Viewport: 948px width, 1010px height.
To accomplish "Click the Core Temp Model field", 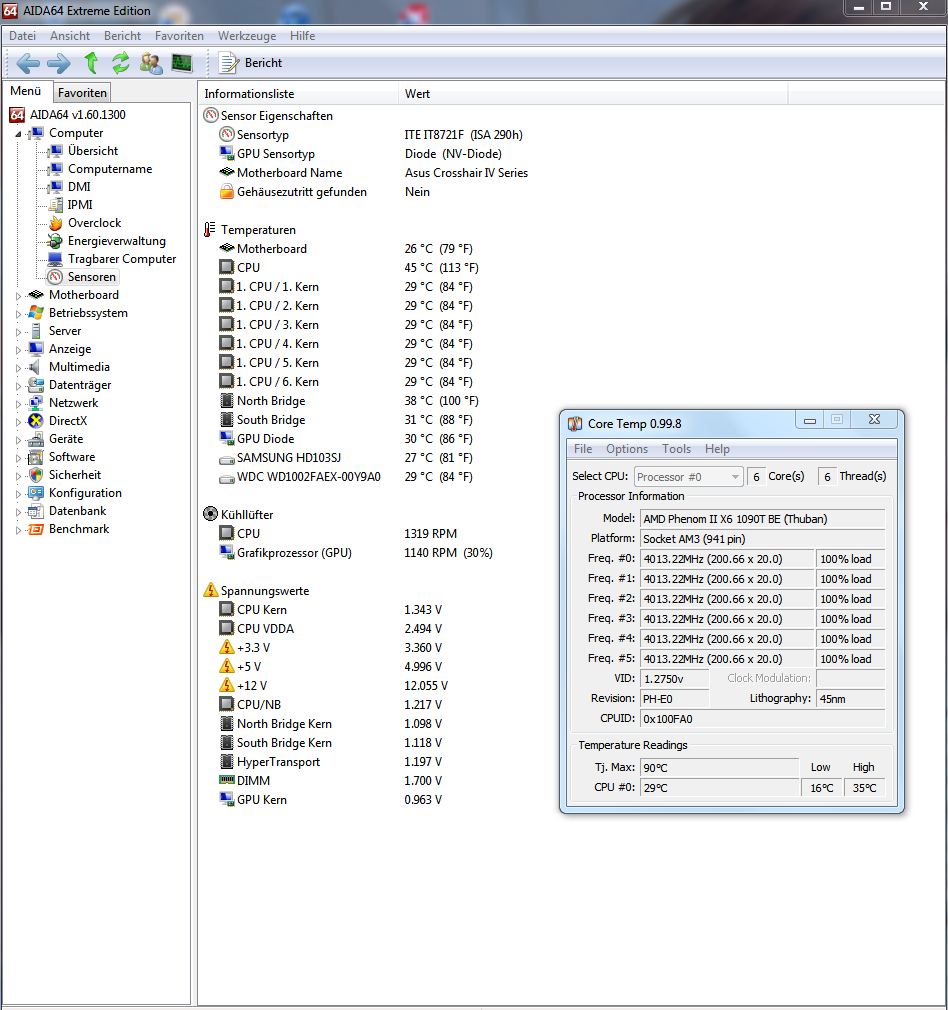I will pos(763,519).
